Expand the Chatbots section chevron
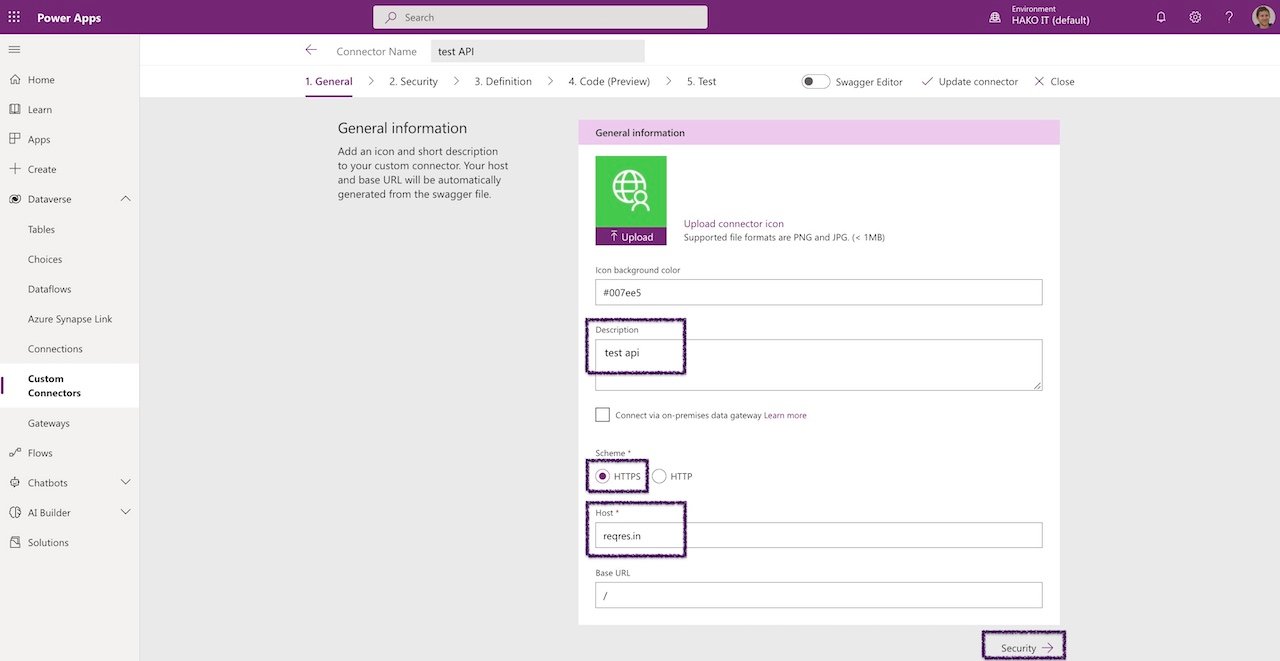The width and height of the screenshot is (1280, 661). click(125, 483)
